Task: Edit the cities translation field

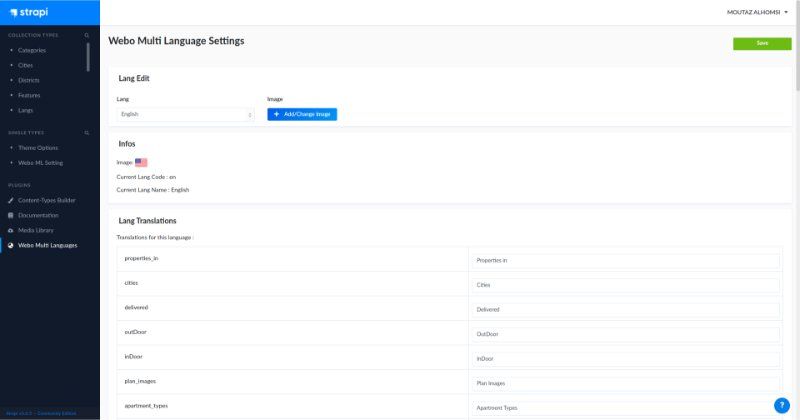Action: click(625, 285)
